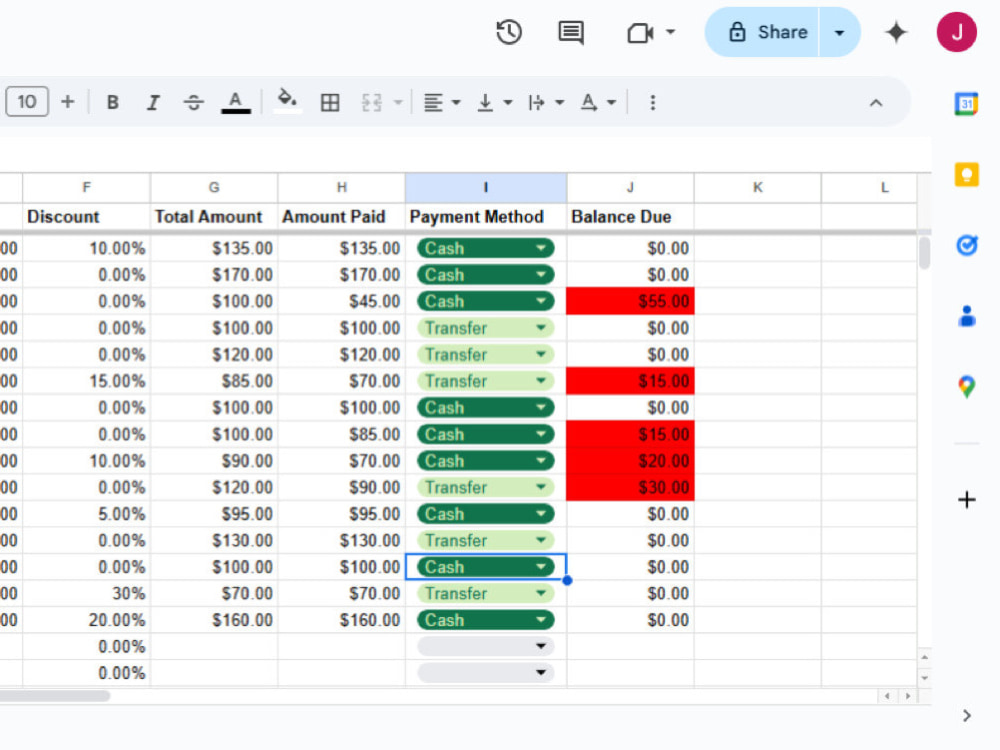Select column K header
This screenshot has height=750, width=1000.
(758, 188)
